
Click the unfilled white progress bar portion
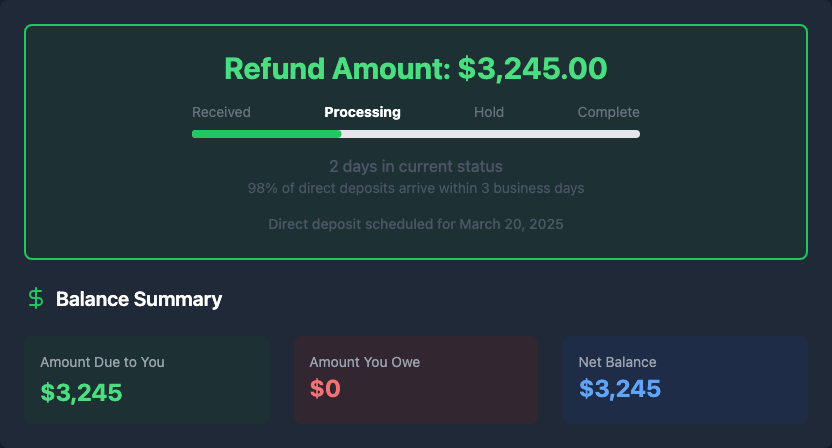(x=490, y=134)
